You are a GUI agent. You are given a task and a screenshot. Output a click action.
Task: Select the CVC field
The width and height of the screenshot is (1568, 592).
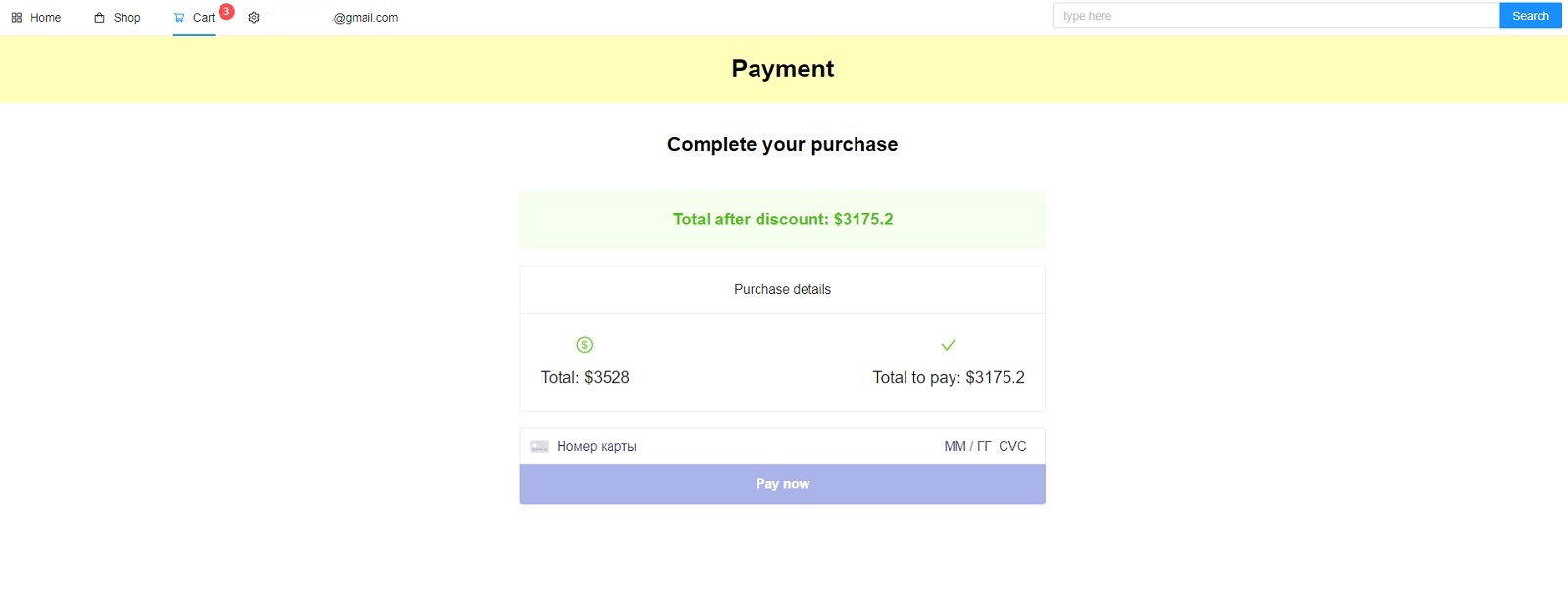tap(1012, 446)
